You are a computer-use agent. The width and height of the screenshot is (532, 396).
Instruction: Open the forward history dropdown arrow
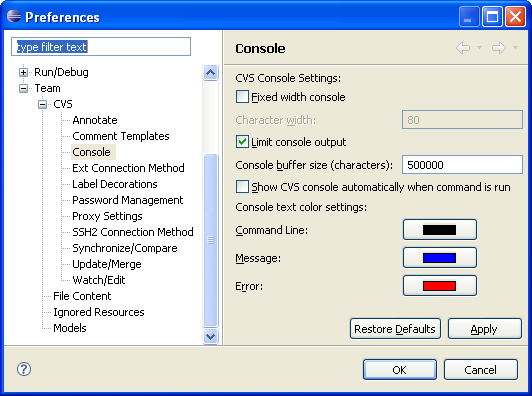515,47
